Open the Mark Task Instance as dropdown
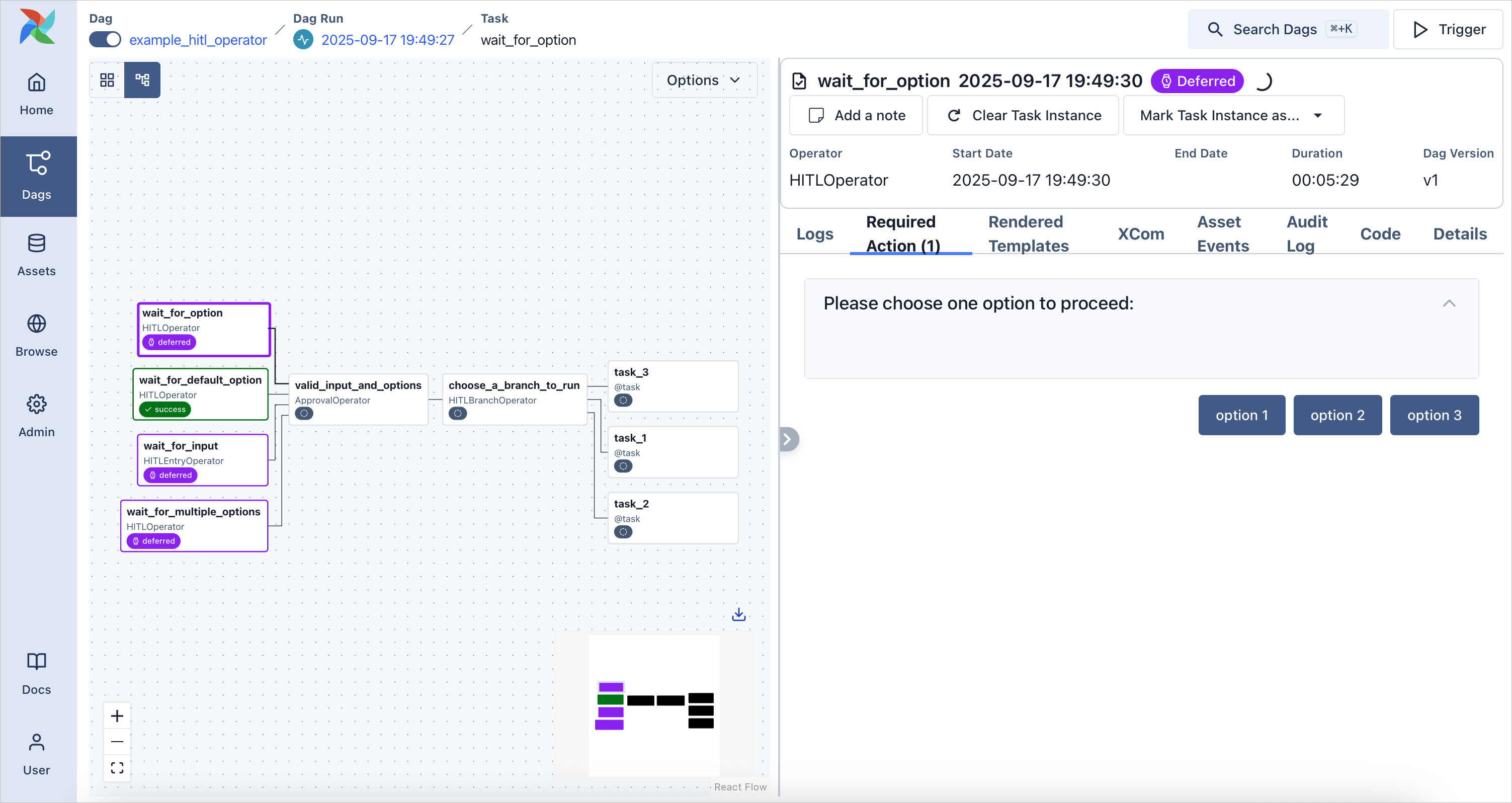Viewport: 1512px width, 803px height. [x=1233, y=115]
